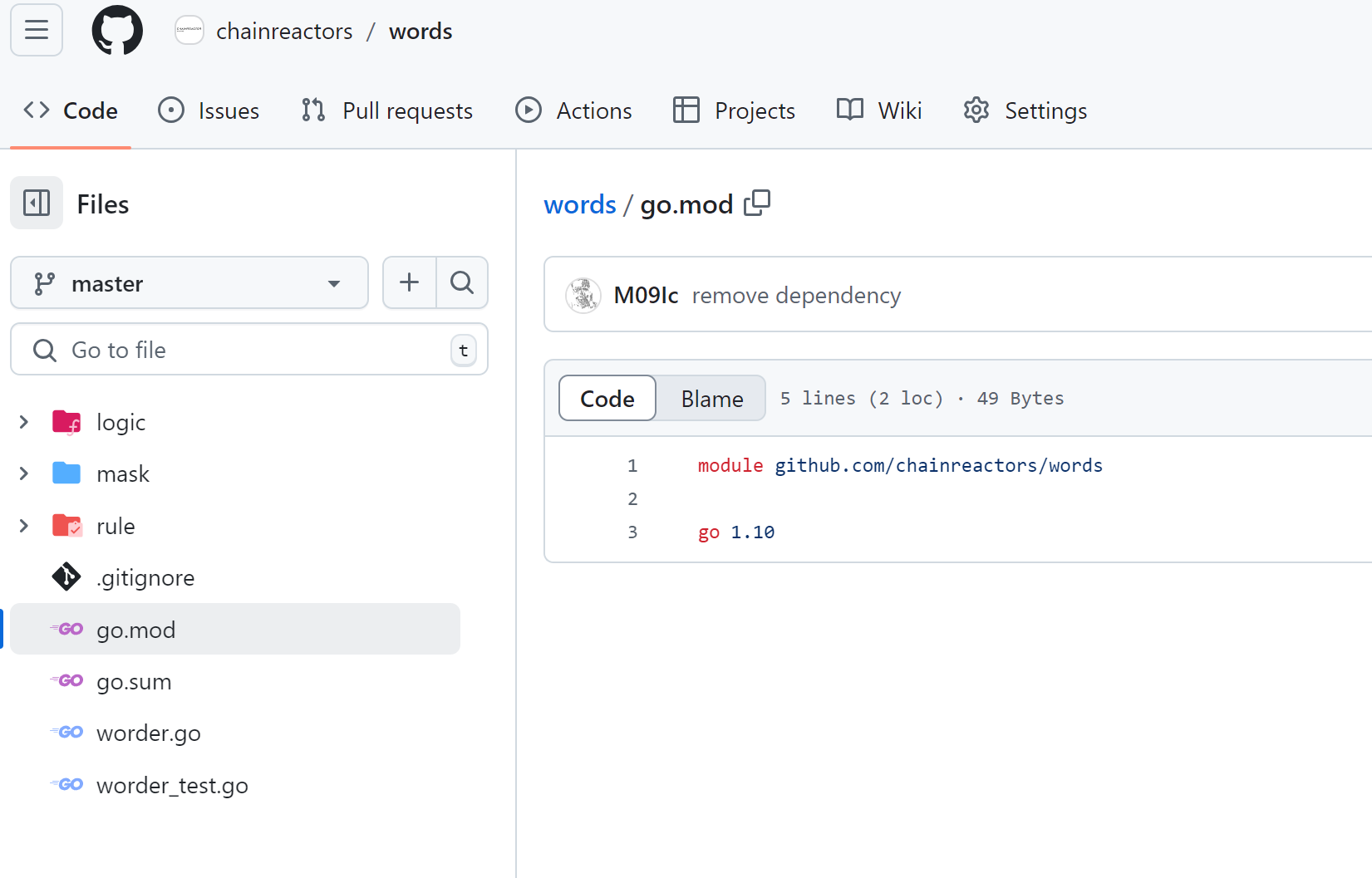Select the Code view toggle
Viewport: 1372px width, 878px height.
(x=607, y=399)
